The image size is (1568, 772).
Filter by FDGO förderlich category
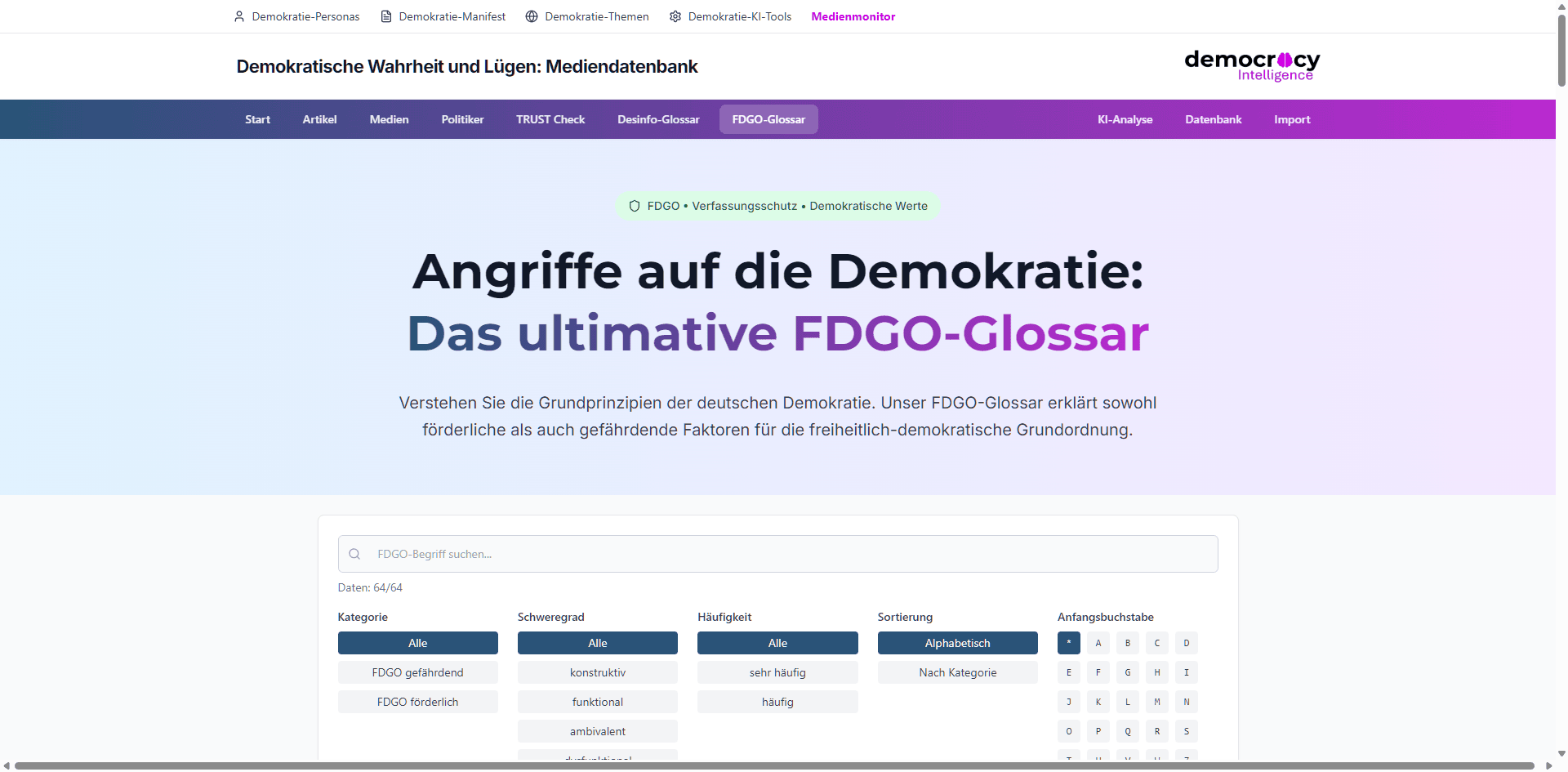pyautogui.click(x=417, y=702)
